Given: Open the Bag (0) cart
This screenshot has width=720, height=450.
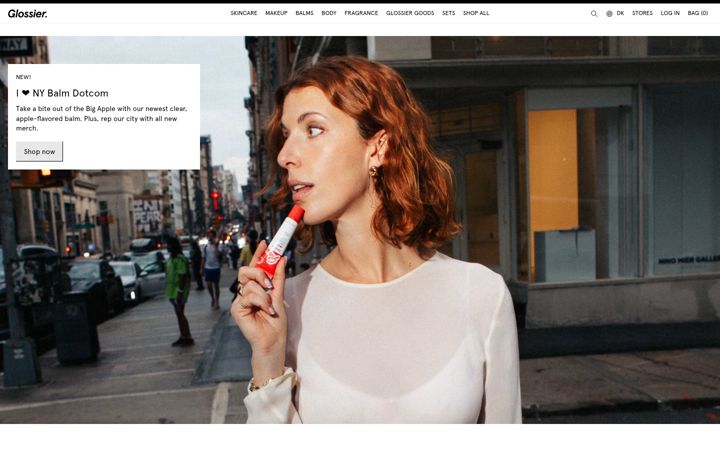Looking at the screenshot, I should 698,13.
